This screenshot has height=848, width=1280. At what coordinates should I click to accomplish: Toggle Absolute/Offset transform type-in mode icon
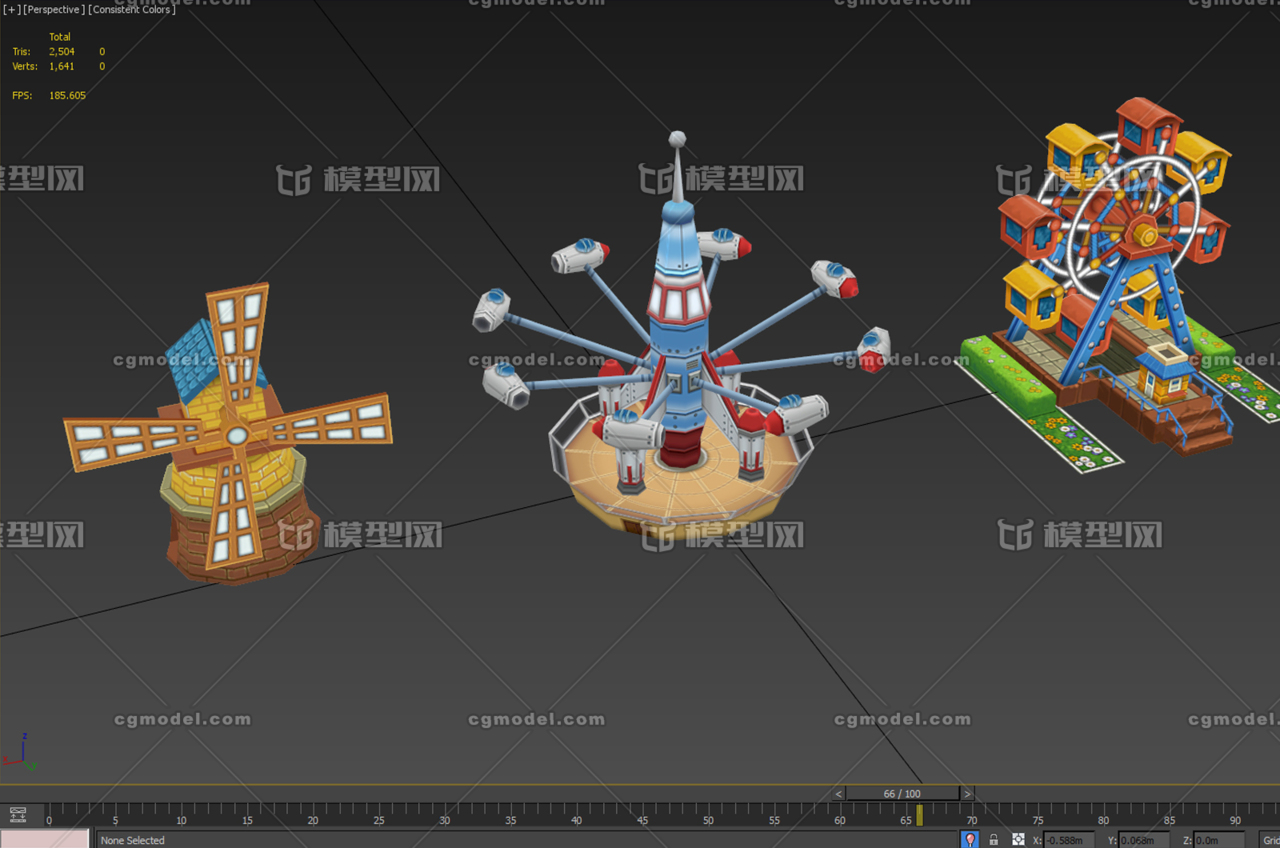coord(1018,840)
